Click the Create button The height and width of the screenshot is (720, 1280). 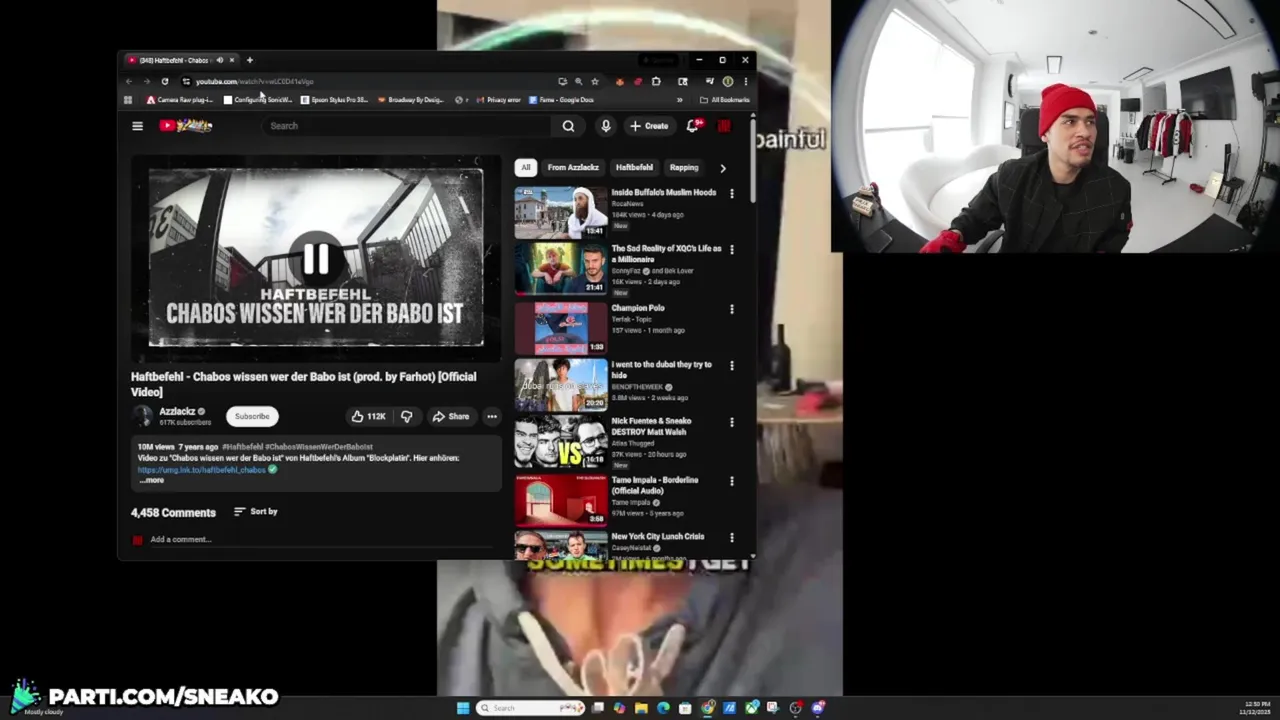tap(648, 126)
